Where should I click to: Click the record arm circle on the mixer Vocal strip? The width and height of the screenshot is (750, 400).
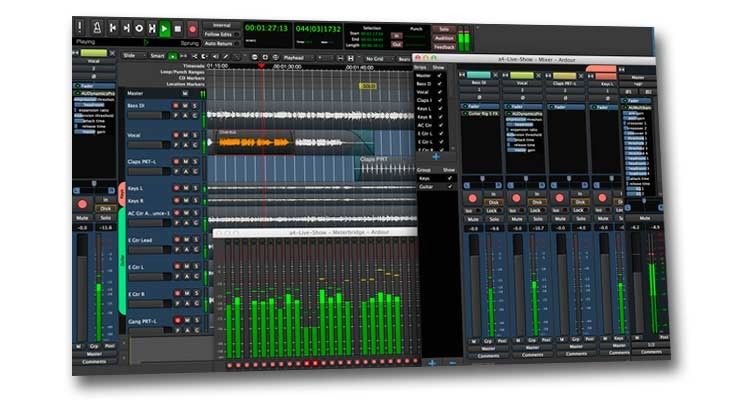pos(516,198)
